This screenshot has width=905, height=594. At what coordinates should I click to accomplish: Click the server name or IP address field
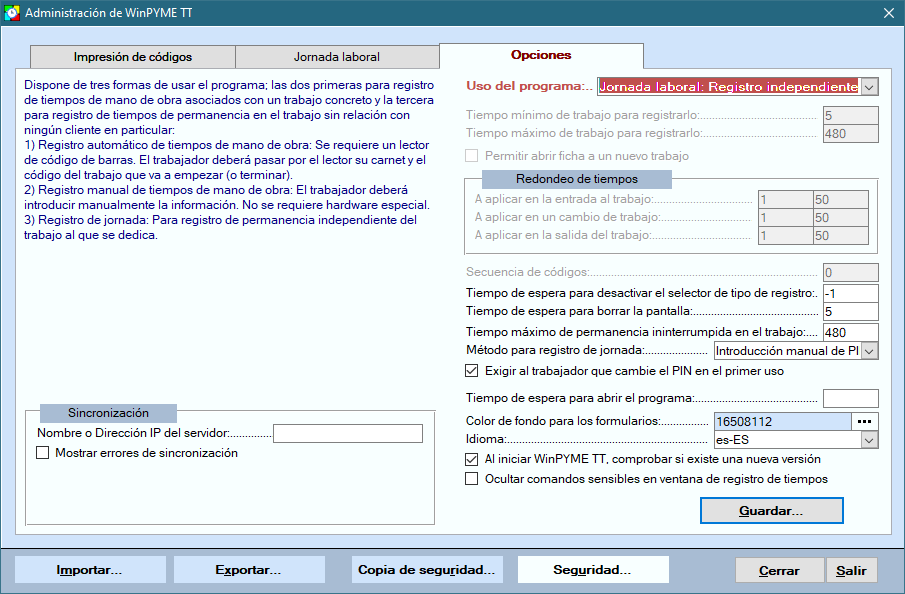pyautogui.click(x=348, y=434)
